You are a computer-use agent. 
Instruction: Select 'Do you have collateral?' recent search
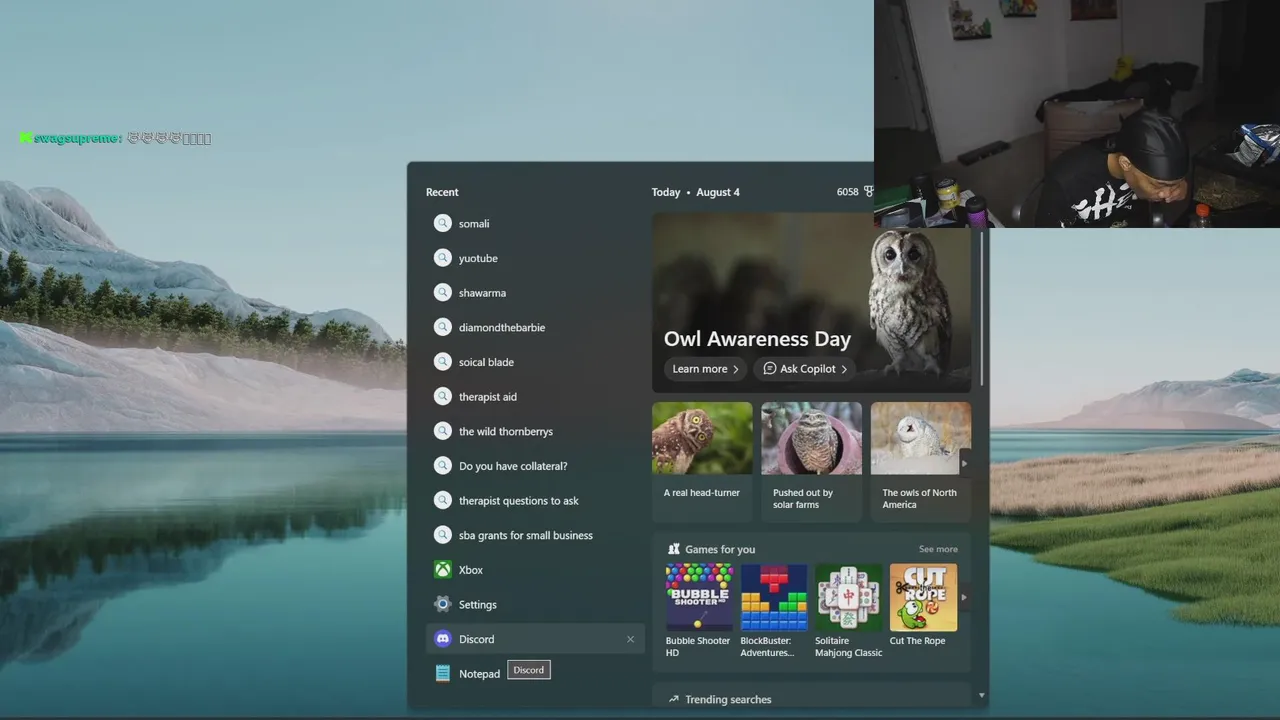pyautogui.click(x=513, y=466)
